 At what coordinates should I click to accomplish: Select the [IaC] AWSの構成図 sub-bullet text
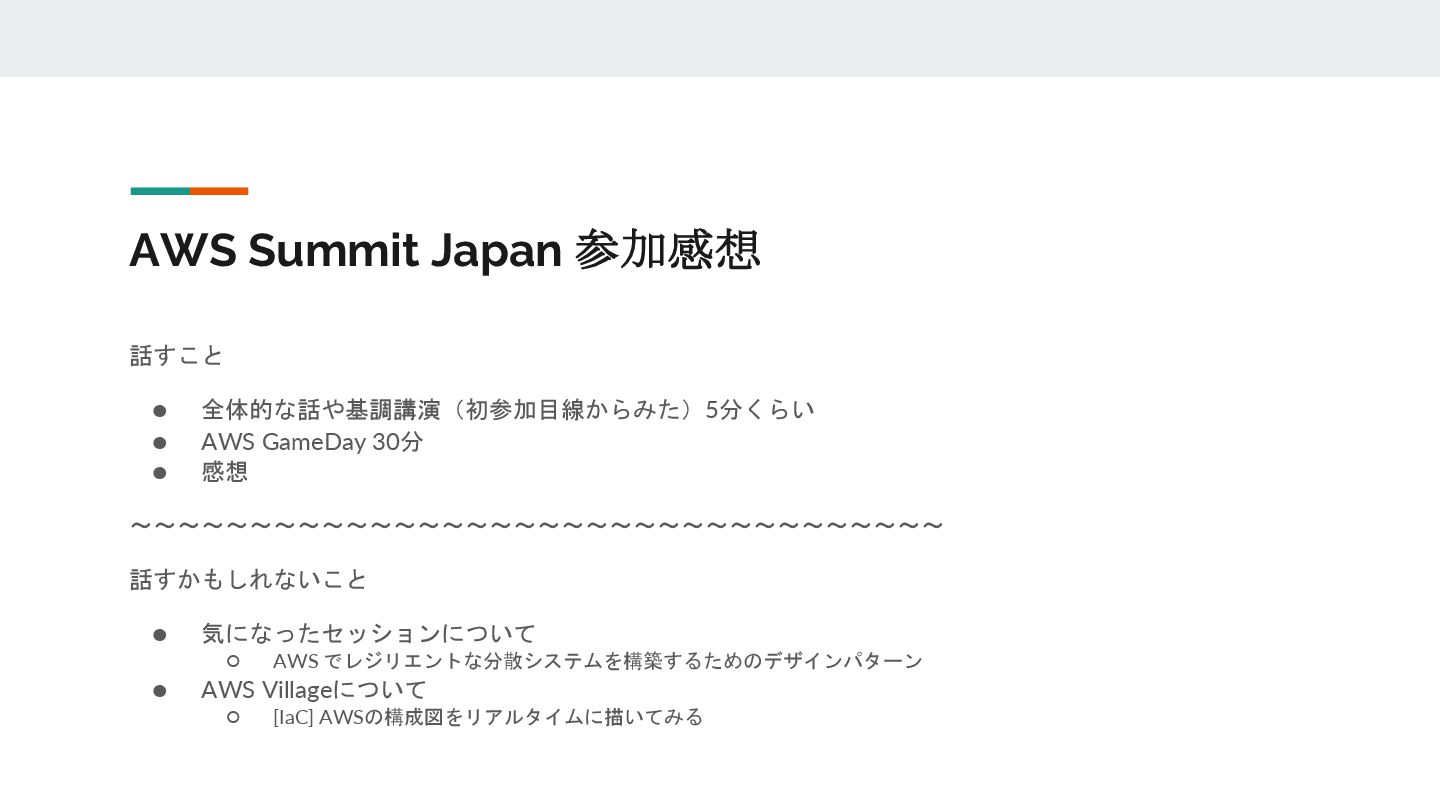pyautogui.click(x=488, y=716)
